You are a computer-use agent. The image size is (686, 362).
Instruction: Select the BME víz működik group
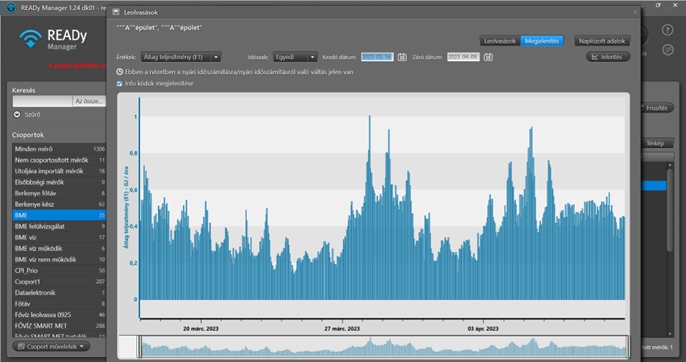coord(59,249)
